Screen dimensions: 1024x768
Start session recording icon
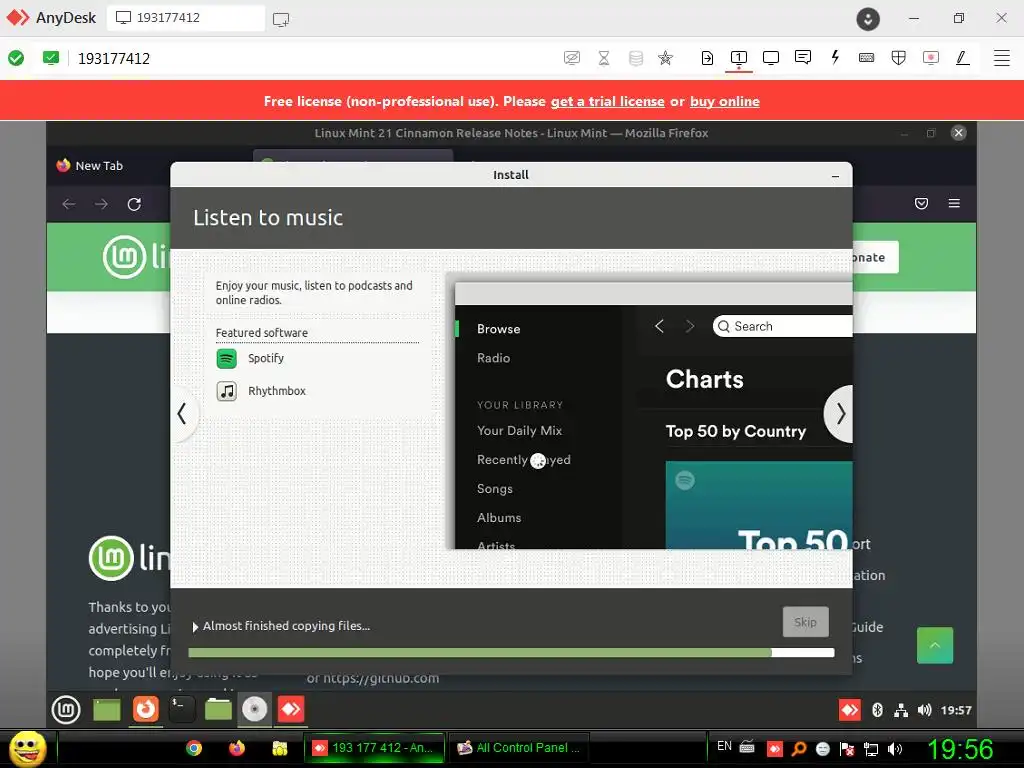point(931,58)
